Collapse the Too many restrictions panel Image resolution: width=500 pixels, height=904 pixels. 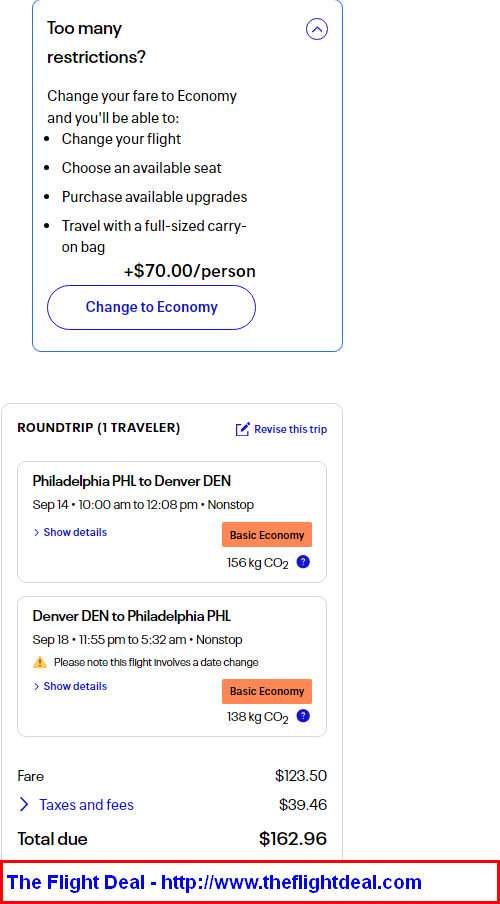click(317, 29)
